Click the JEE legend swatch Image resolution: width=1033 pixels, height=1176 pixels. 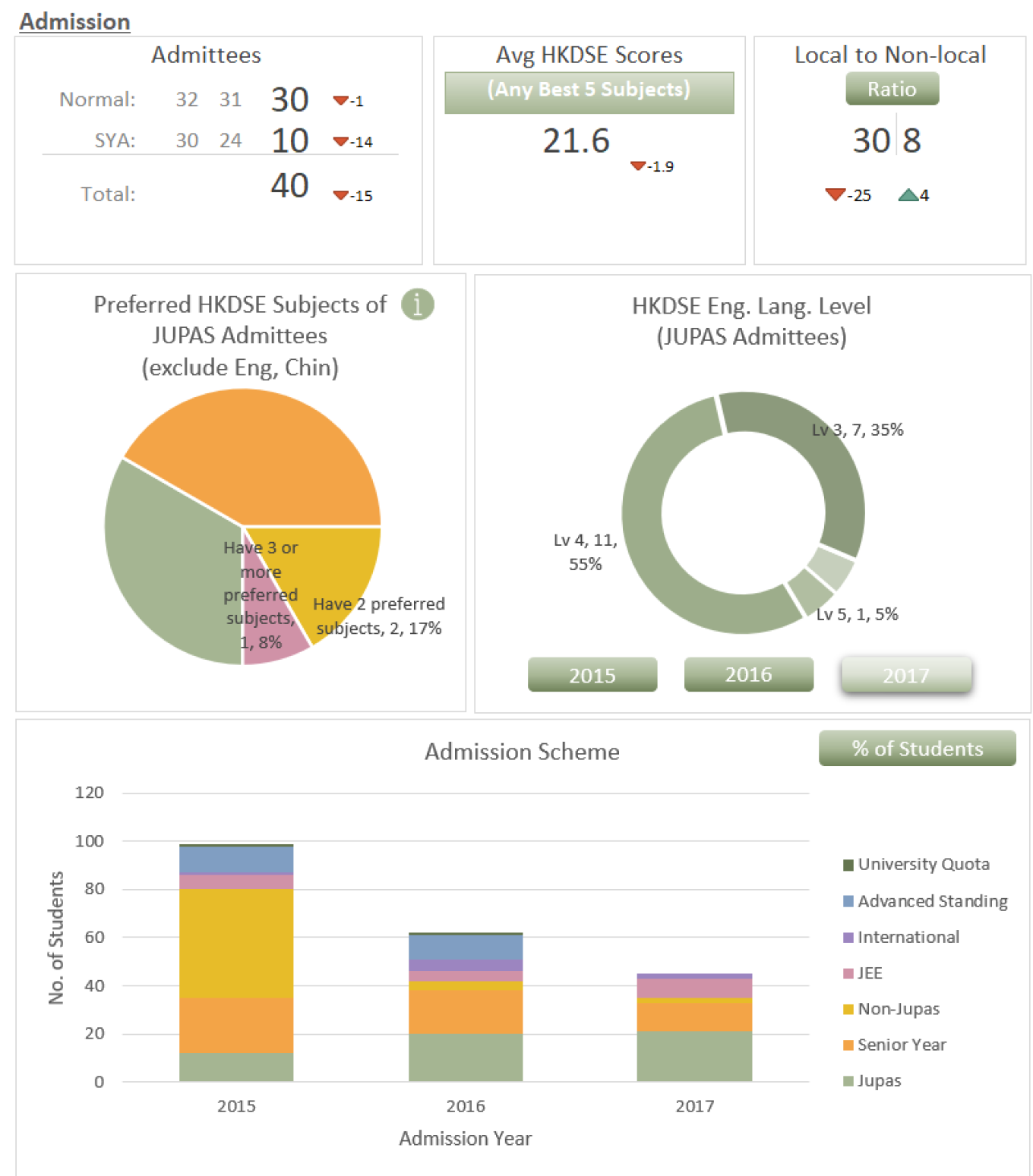click(x=848, y=973)
